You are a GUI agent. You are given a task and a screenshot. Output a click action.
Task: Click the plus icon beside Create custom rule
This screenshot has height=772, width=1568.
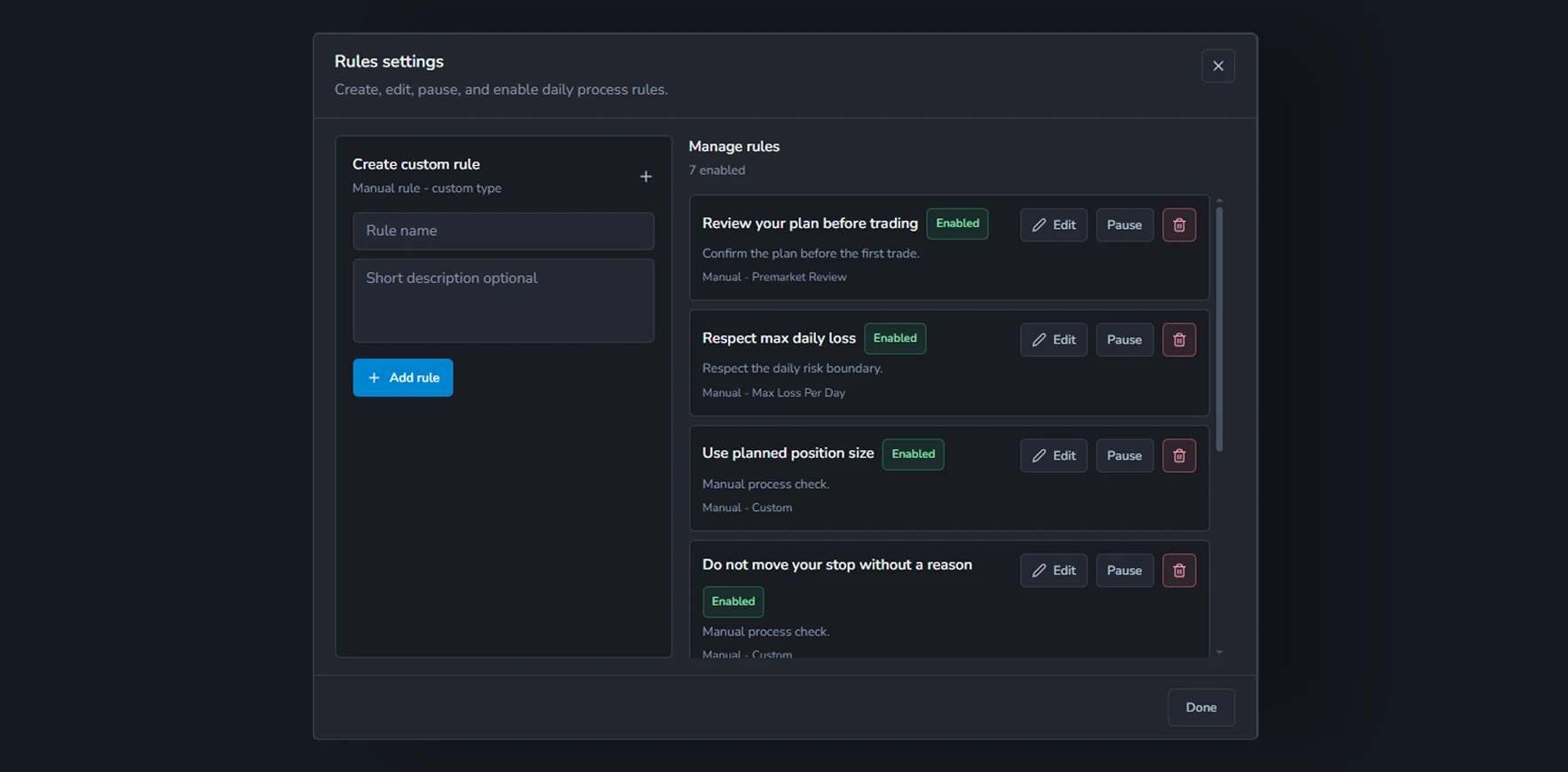[645, 177]
